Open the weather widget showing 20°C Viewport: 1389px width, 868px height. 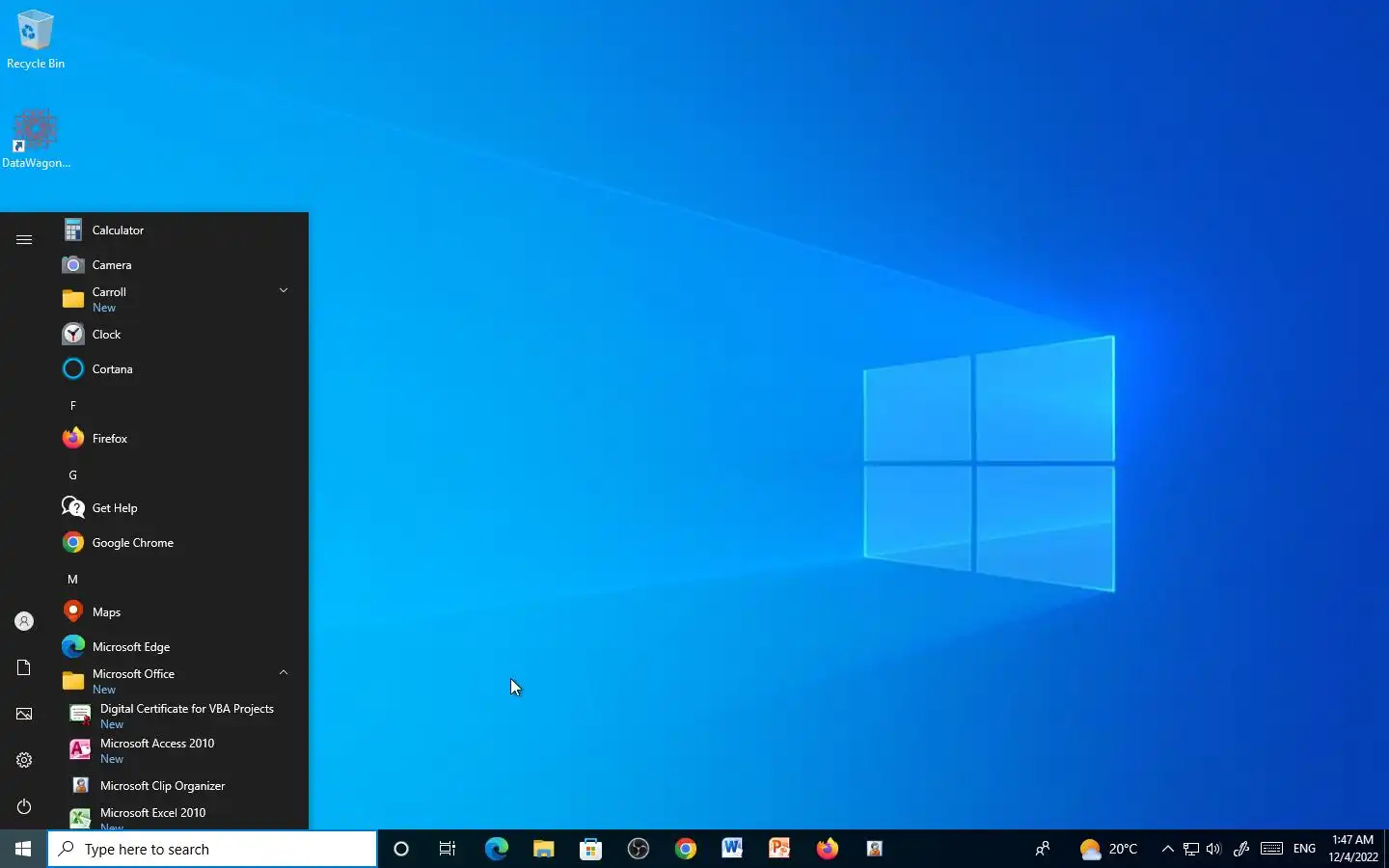pyautogui.click(x=1108, y=849)
